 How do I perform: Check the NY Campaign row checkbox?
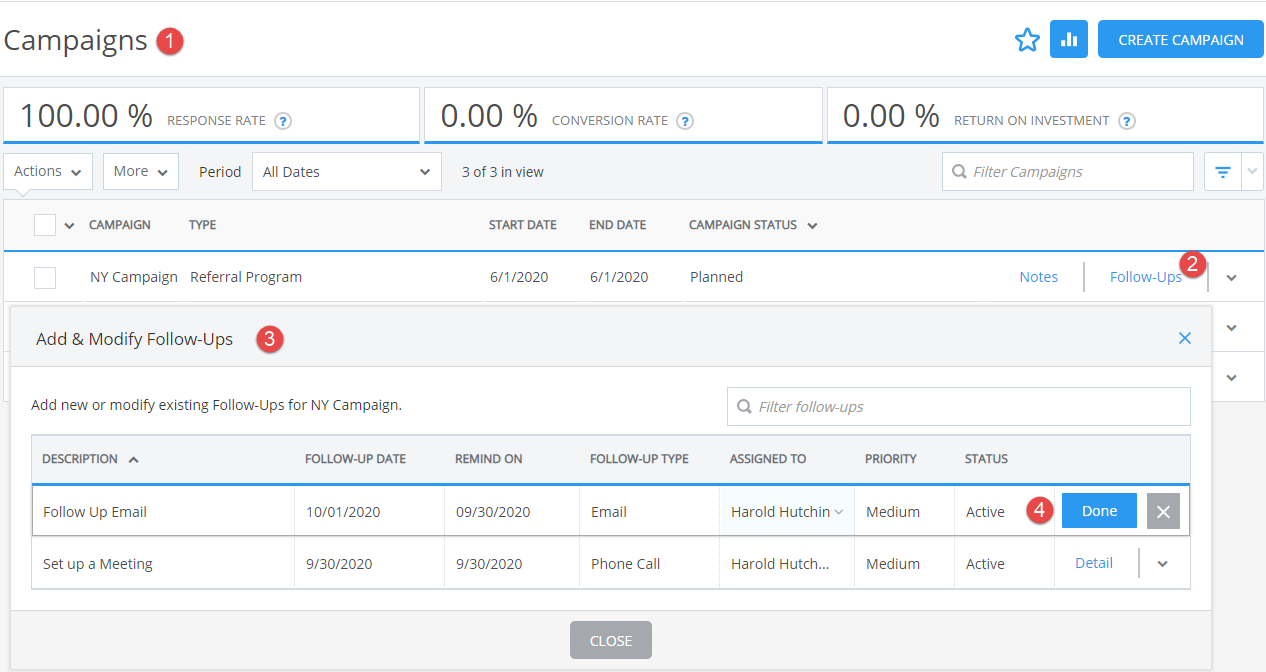(45, 278)
